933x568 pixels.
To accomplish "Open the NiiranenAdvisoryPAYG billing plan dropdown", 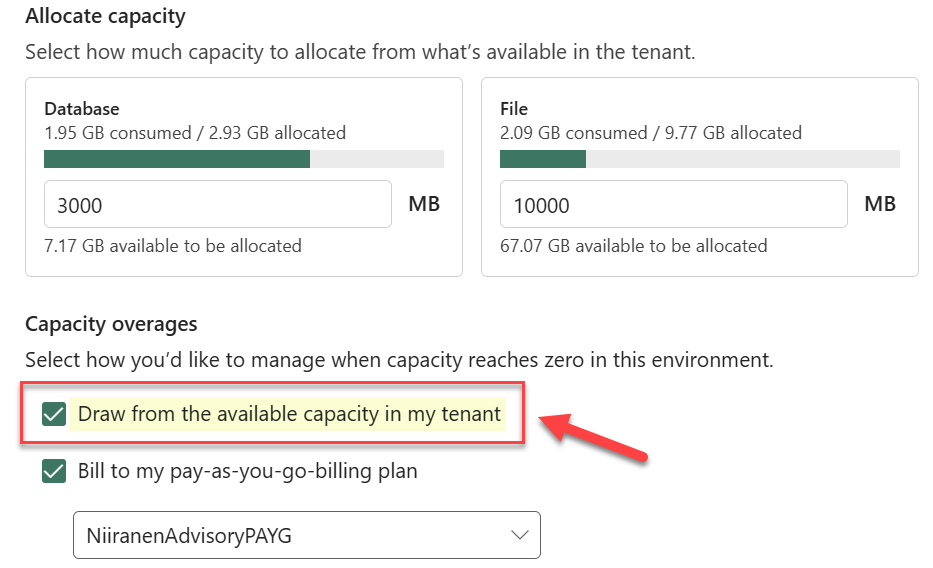I will click(306, 535).
